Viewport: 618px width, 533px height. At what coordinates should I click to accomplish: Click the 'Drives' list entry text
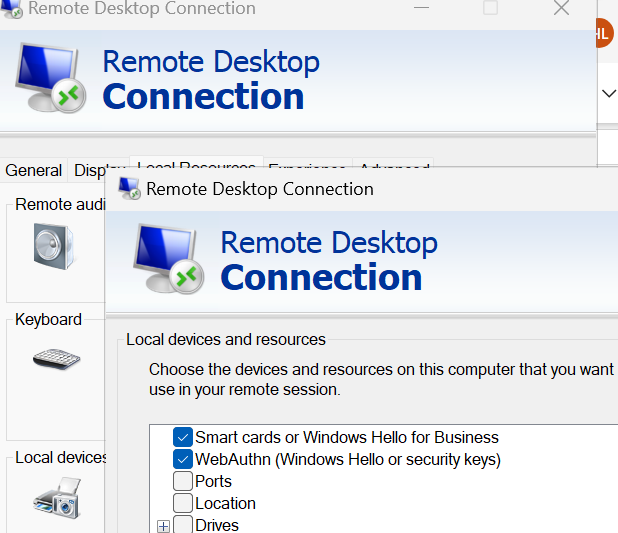(x=217, y=525)
